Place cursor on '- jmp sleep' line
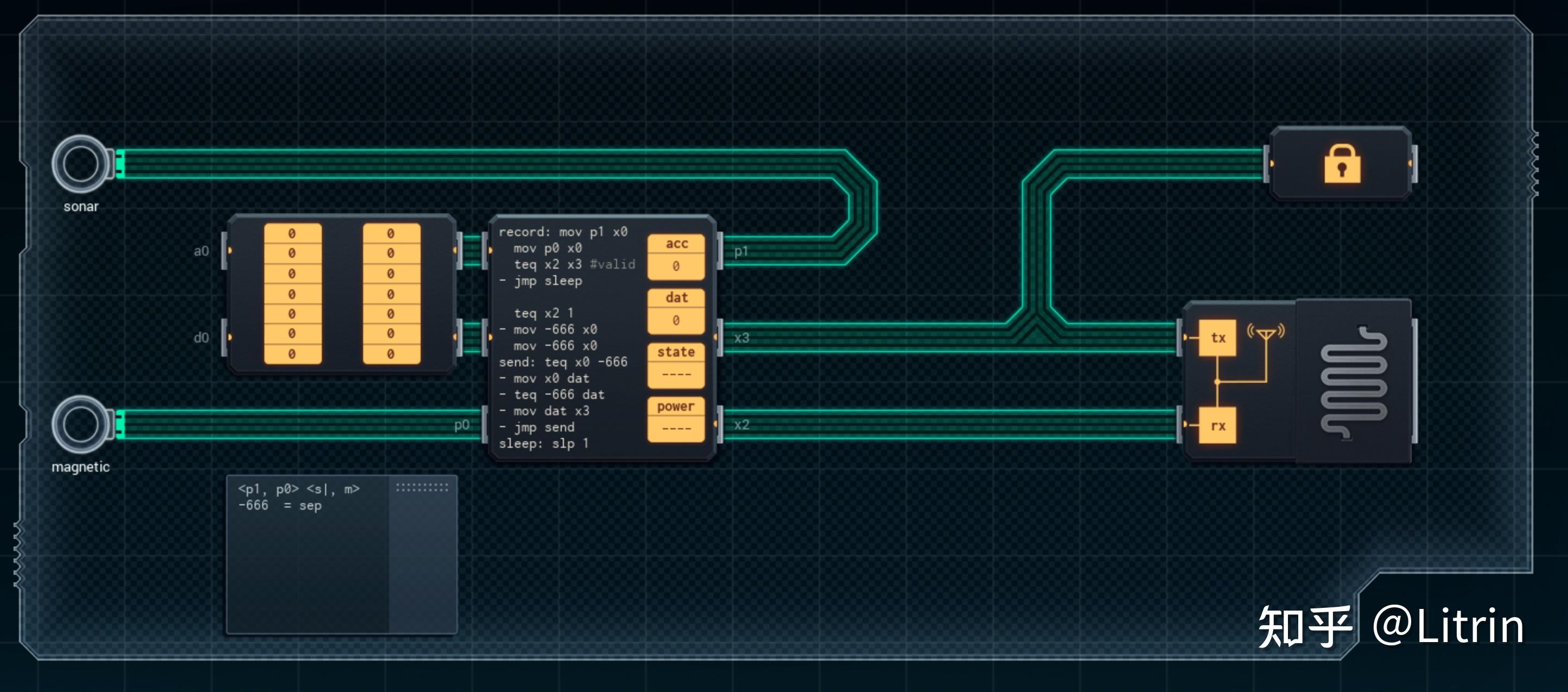Viewport: 1568px width, 692px height. pyautogui.click(x=541, y=281)
